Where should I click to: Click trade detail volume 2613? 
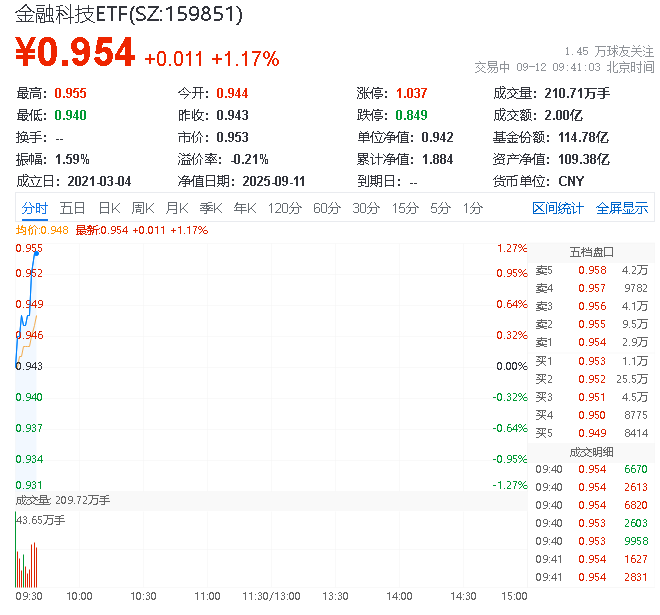(636, 487)
